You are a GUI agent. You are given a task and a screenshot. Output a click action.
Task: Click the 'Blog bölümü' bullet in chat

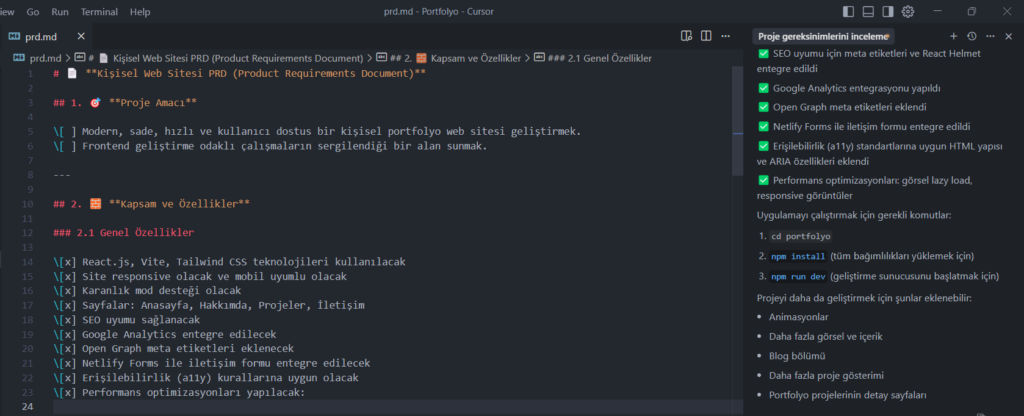[797, 356]
